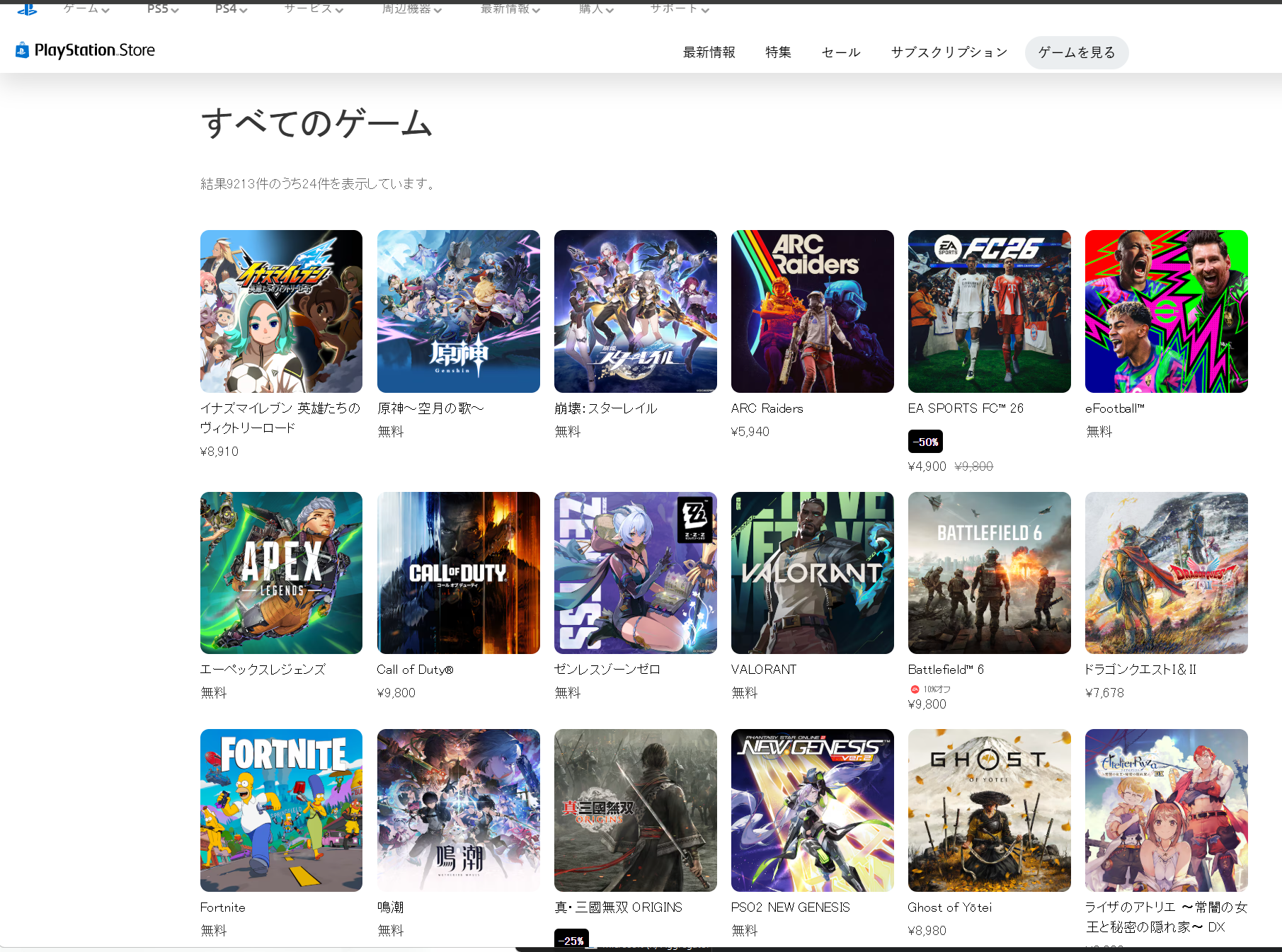
Task: Select the Apex Legends cover image
Action: [281, 573]
